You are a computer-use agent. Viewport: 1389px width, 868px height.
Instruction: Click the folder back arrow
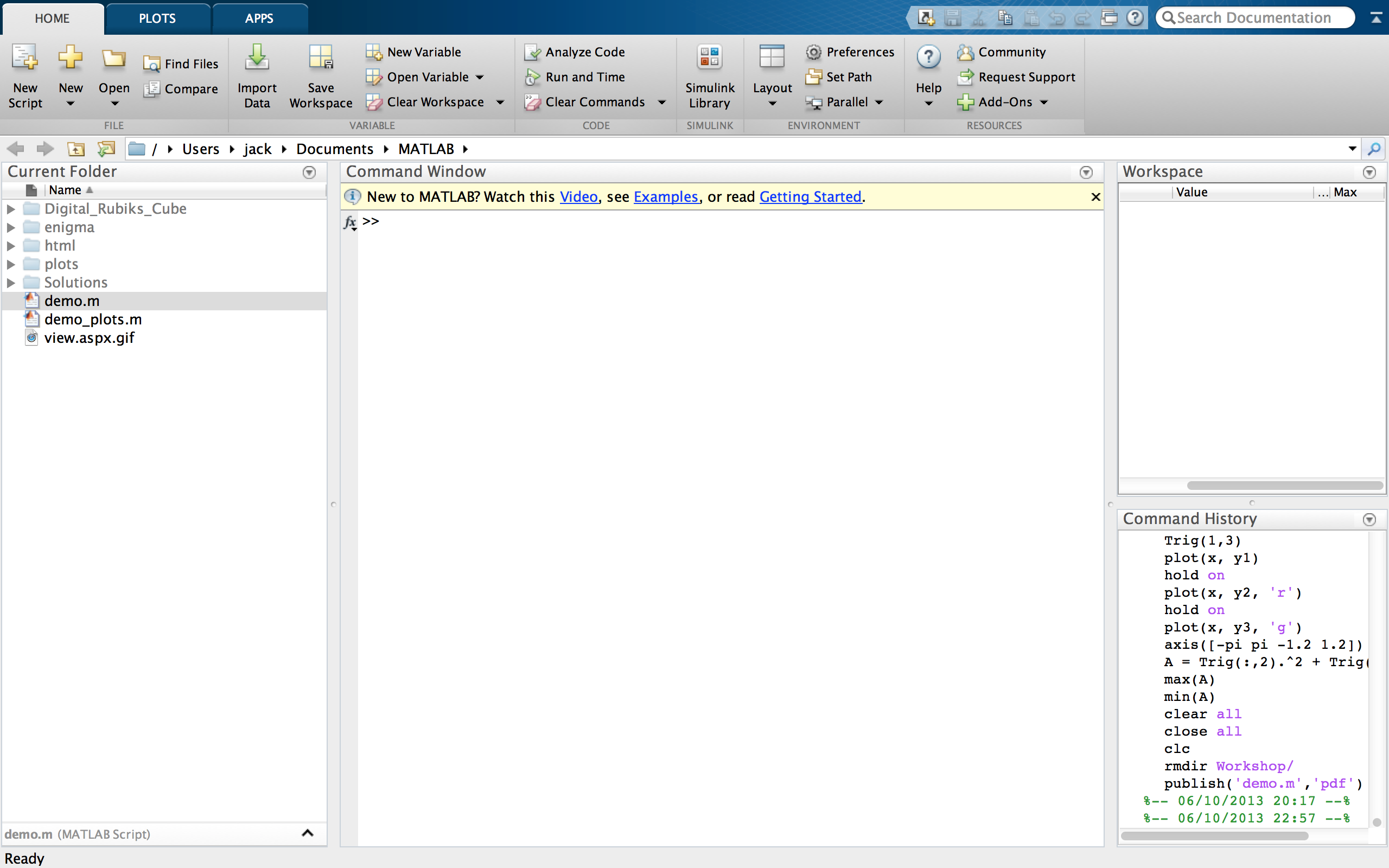click(16, 149)
